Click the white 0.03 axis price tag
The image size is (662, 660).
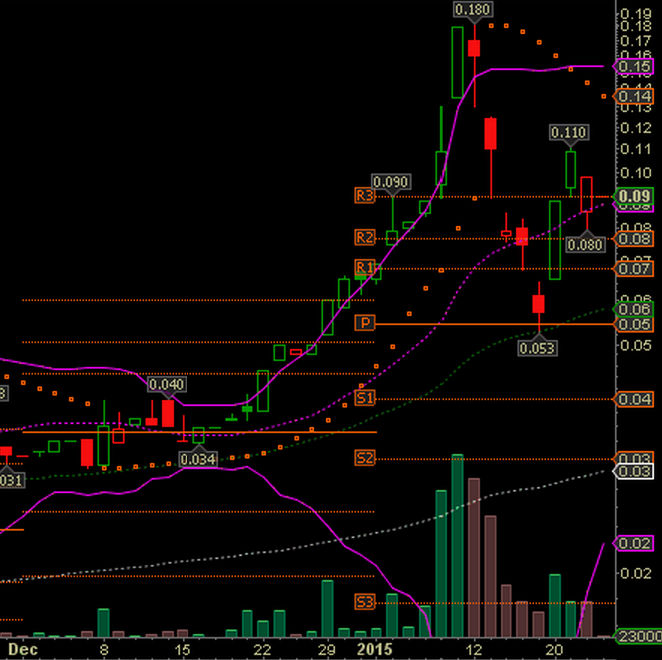coord(633,471)
